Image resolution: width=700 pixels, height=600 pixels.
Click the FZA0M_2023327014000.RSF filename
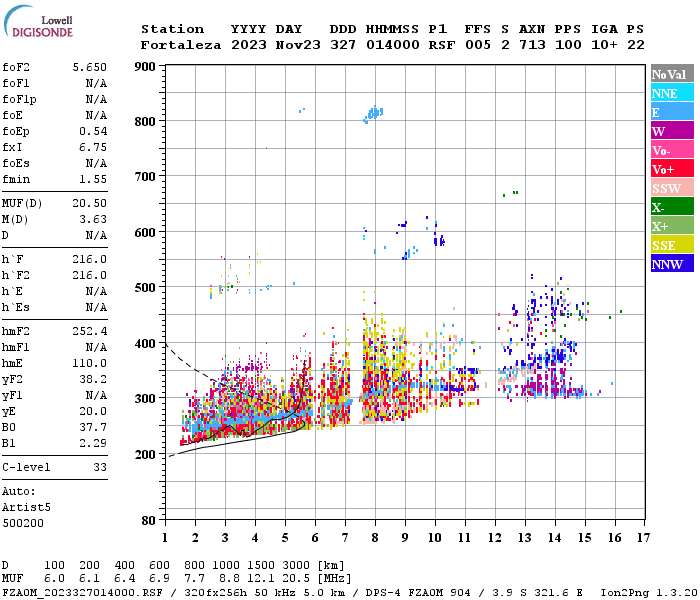(x=82, y=592)
